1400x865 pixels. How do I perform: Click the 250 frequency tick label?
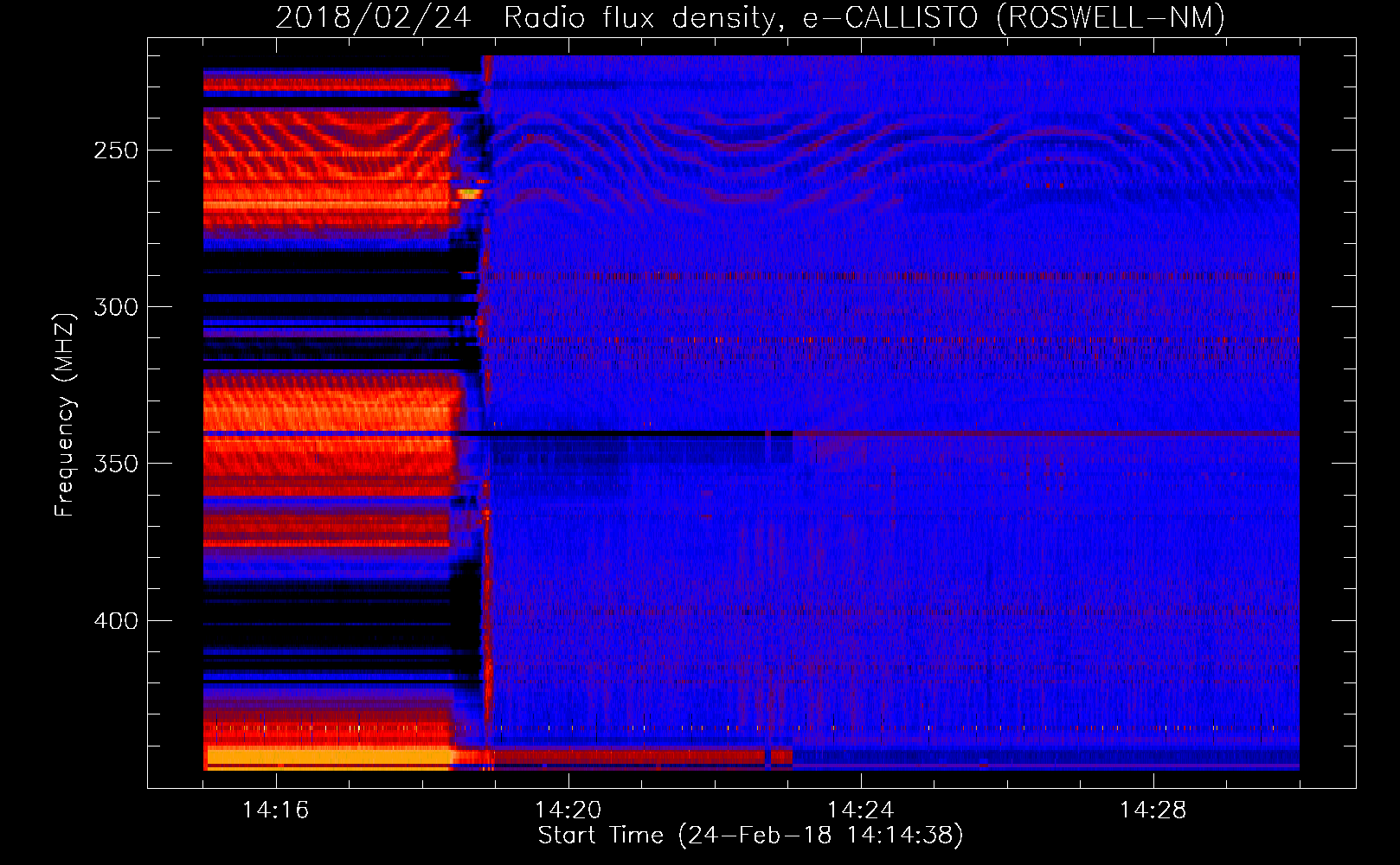pyautogui.click(x=116, y=151)
